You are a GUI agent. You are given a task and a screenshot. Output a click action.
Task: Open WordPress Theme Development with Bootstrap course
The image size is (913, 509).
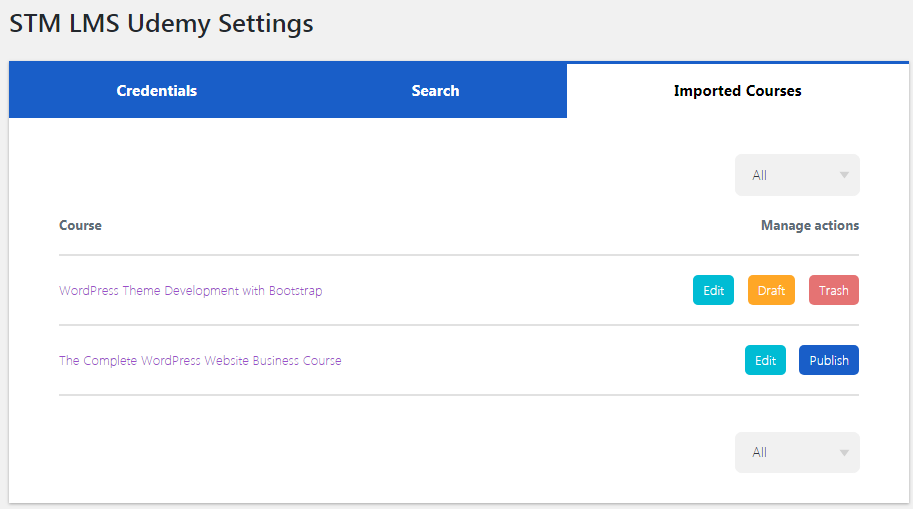tap(190, 291)
